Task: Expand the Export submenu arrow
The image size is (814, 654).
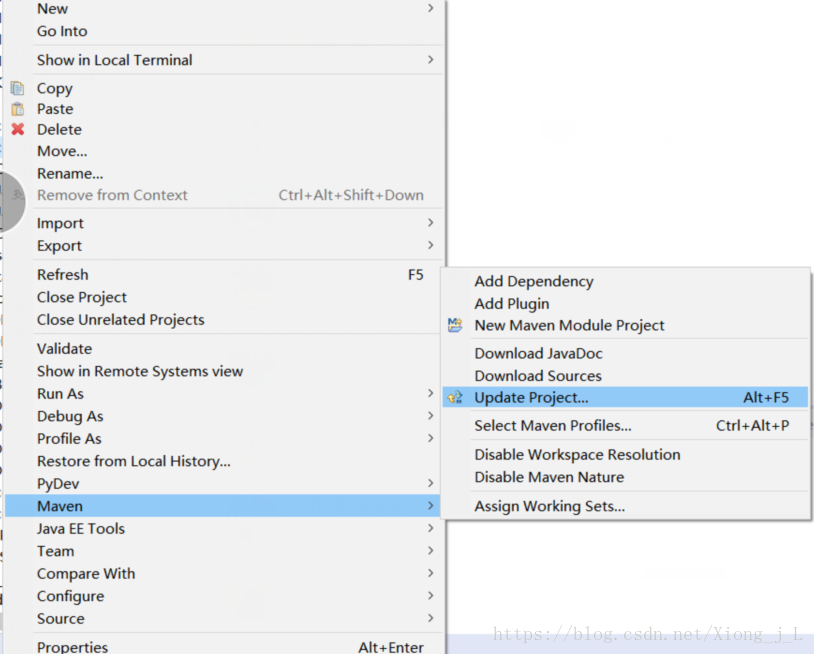Action: [x=430, y=245]
